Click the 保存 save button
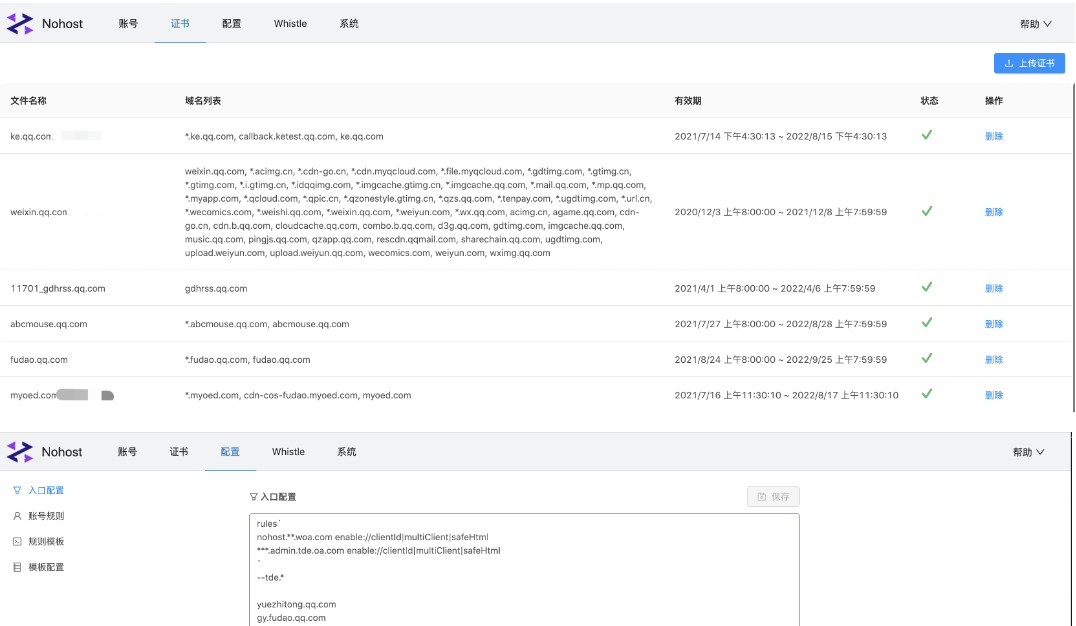Image resolution: width=1076 pixels, height=626 pixels. pos(773,496)
